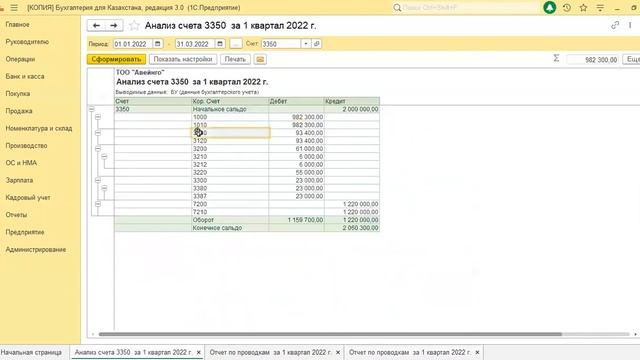Image resolution: width=640 pixels, height=360 pixels.
Task: Open Отчеты section
Action: click(x=16, y=215)
